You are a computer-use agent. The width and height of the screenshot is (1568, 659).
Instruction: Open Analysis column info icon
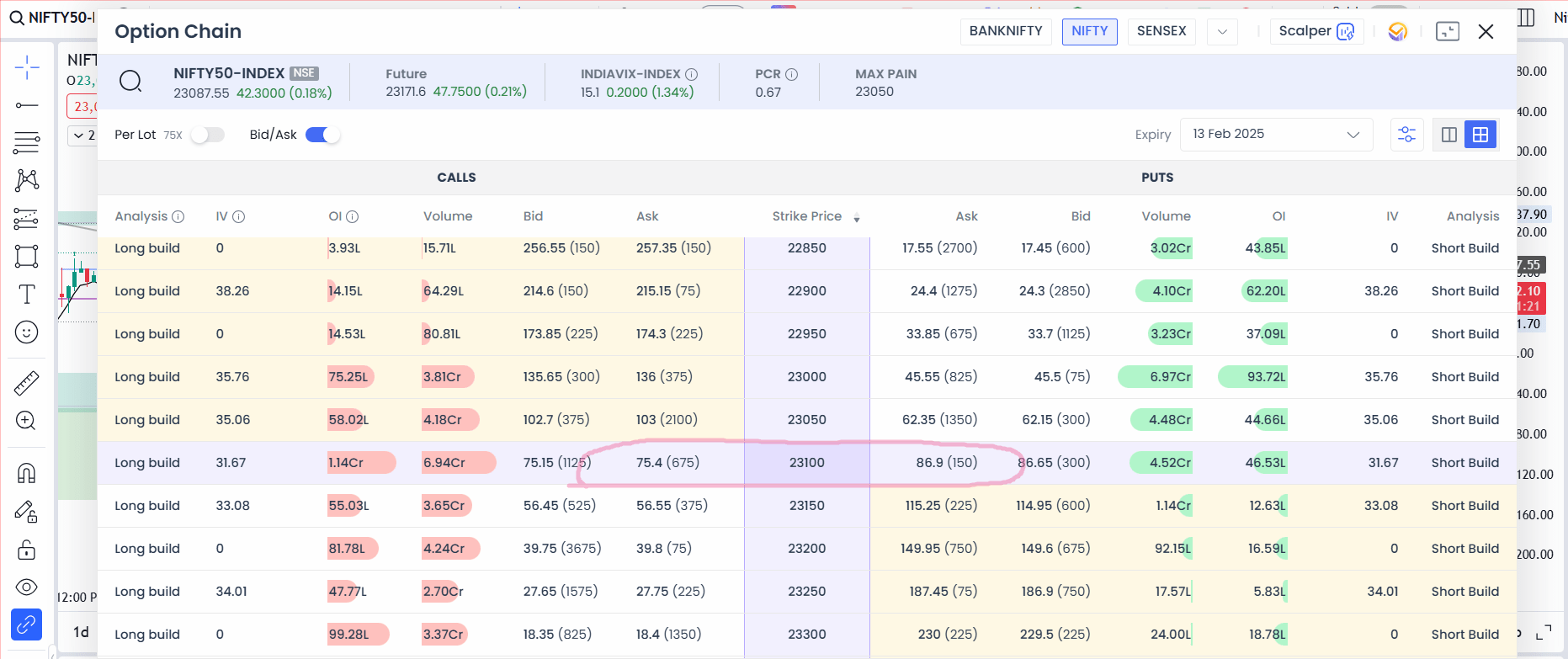[x=178, y=216]
